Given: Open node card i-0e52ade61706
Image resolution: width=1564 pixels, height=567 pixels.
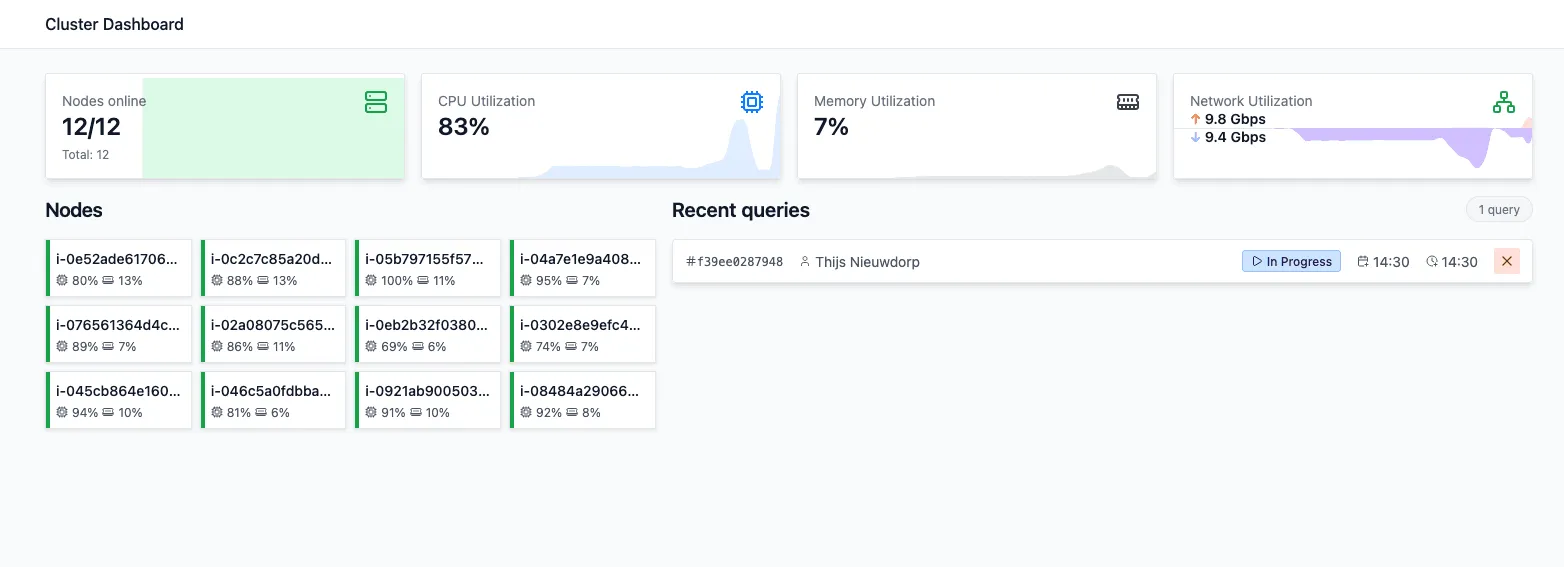Looking at the screenshot, I should [x=119, y=268].
